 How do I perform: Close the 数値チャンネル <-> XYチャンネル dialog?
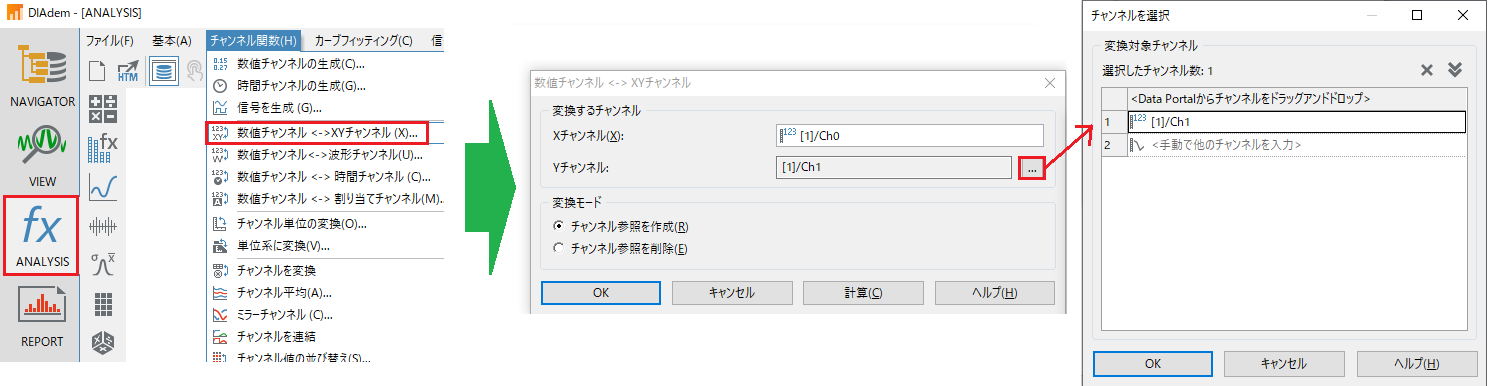click(1049, 83)
